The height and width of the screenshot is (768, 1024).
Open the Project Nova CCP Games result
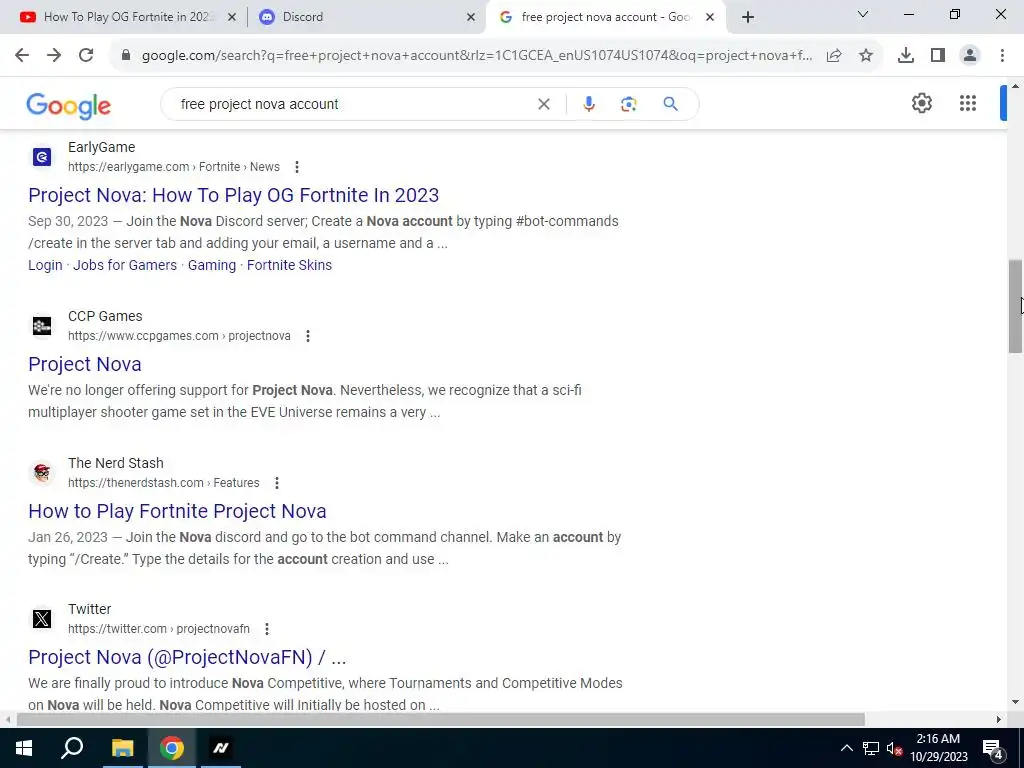[85, 364]
